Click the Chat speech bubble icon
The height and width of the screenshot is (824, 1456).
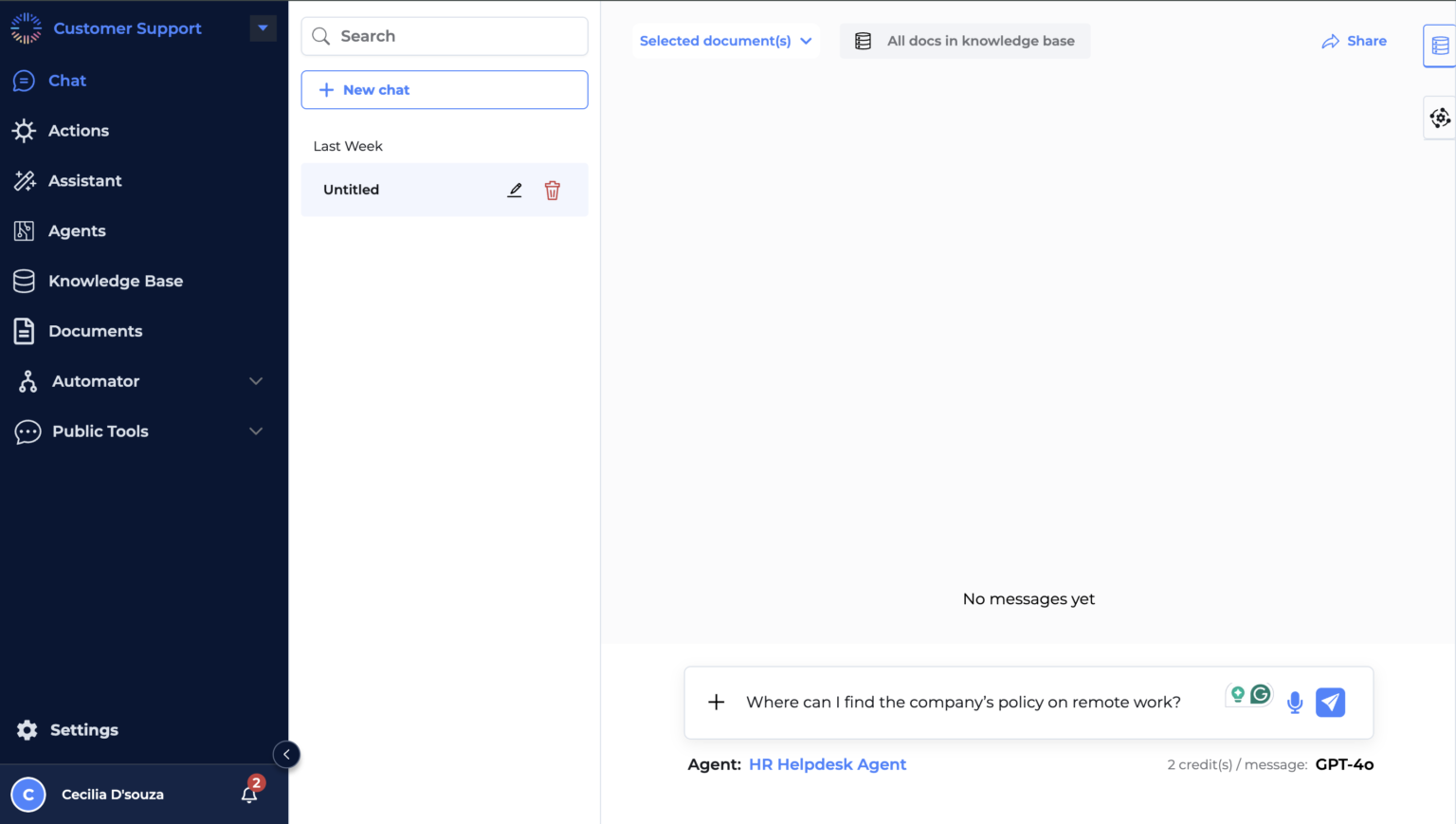[25, 82]
